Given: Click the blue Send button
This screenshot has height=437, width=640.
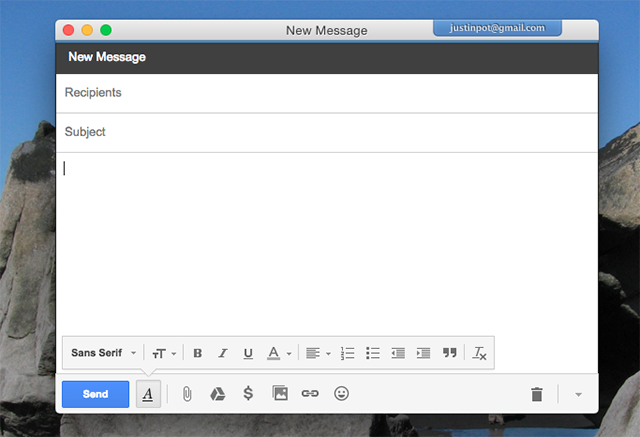Looking at the screenshot, I should 95,394.
